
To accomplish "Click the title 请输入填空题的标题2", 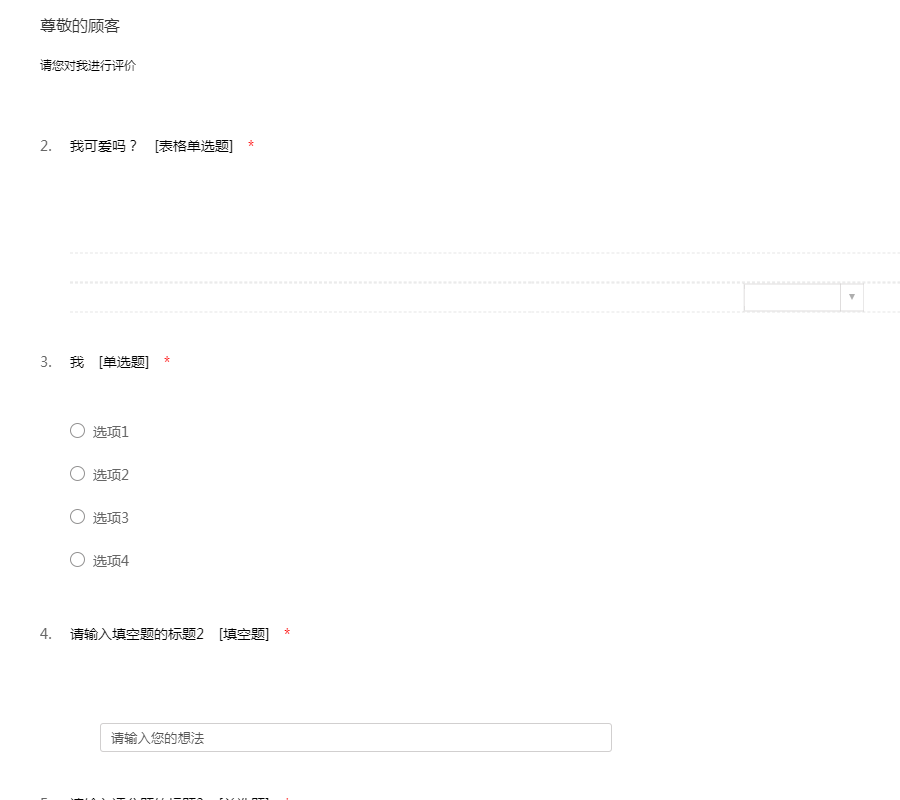I will pyautogui.click(x=137, y=634).
